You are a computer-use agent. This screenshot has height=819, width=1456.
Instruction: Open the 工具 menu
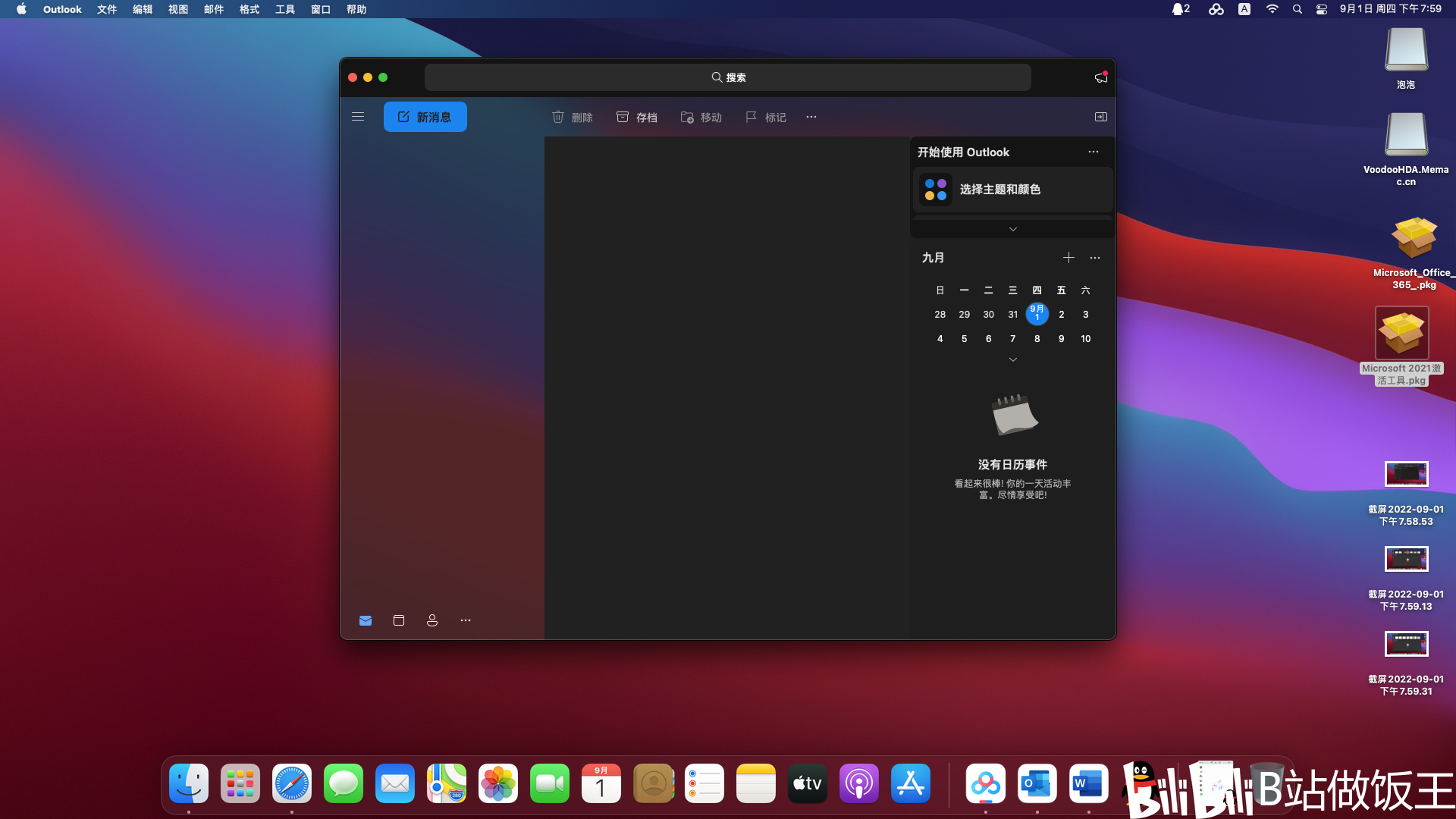point(285,9)
